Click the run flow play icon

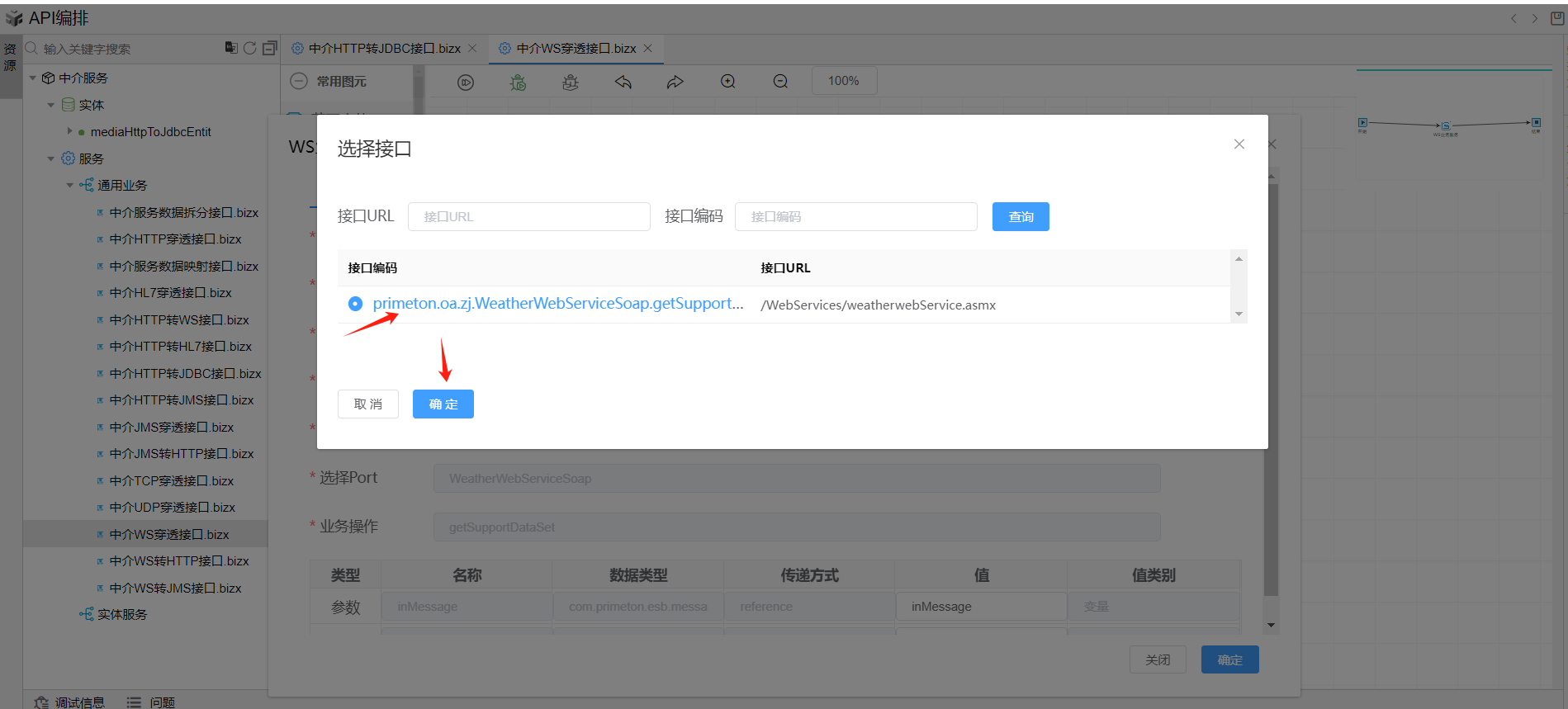tap(466, 82)
